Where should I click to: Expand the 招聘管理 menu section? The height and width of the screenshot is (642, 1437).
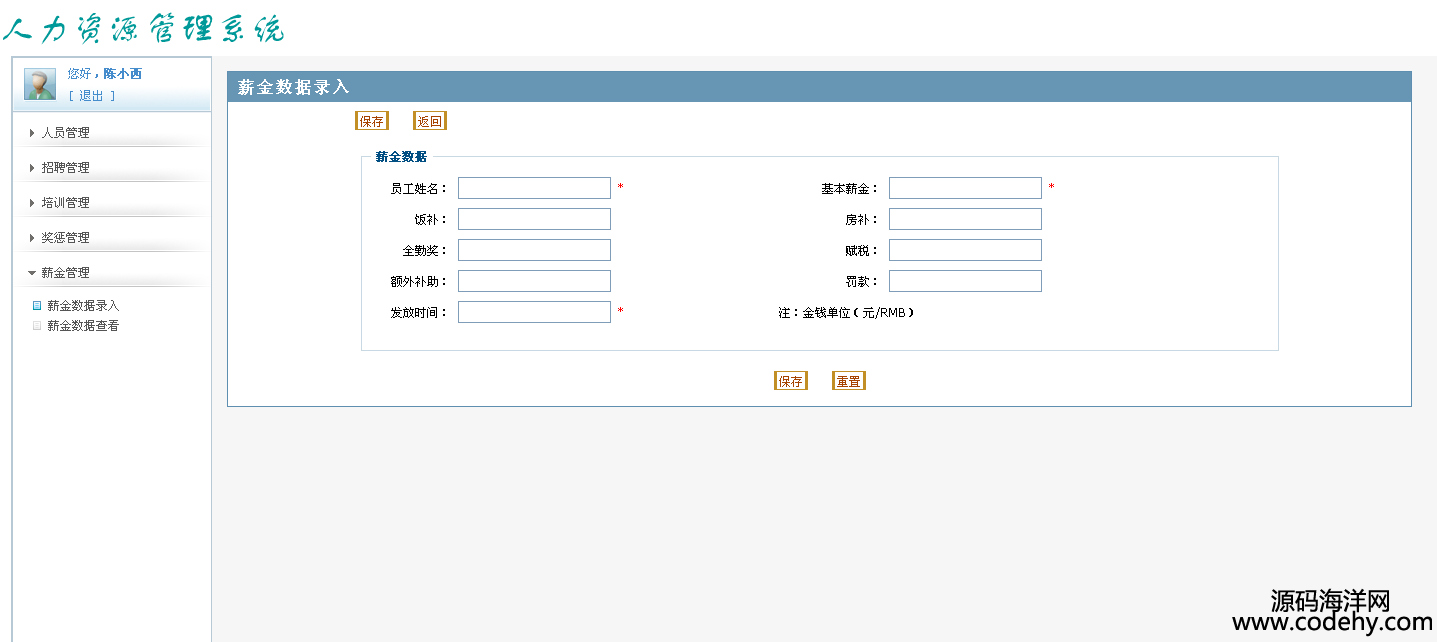point(65,168)
